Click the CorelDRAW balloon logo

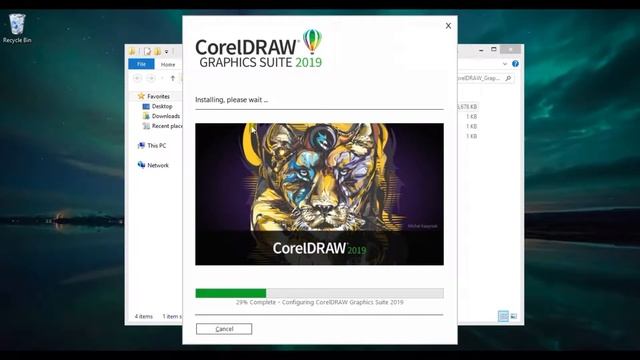coord(312,42)
